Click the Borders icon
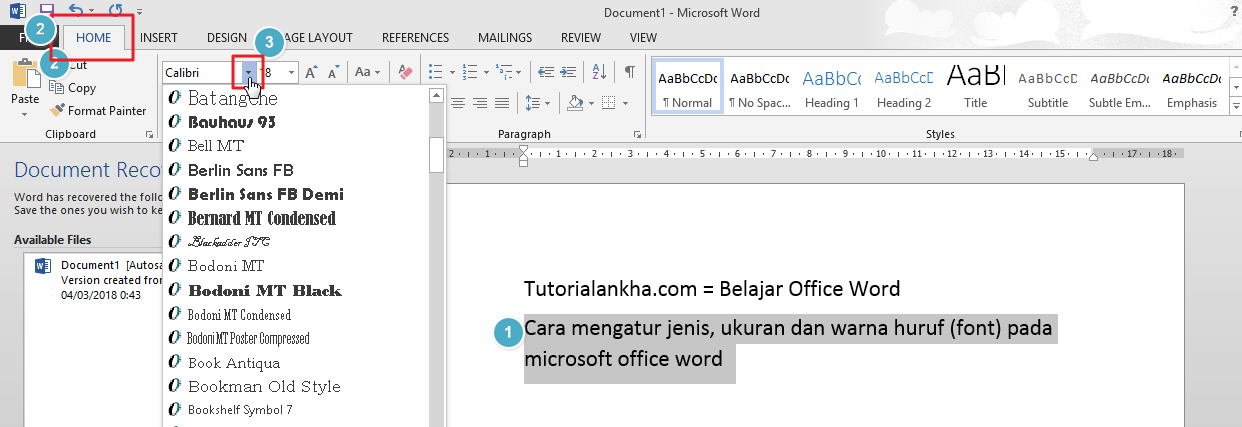This screenshot has height=427, width=1242. (x=608, y=102)
